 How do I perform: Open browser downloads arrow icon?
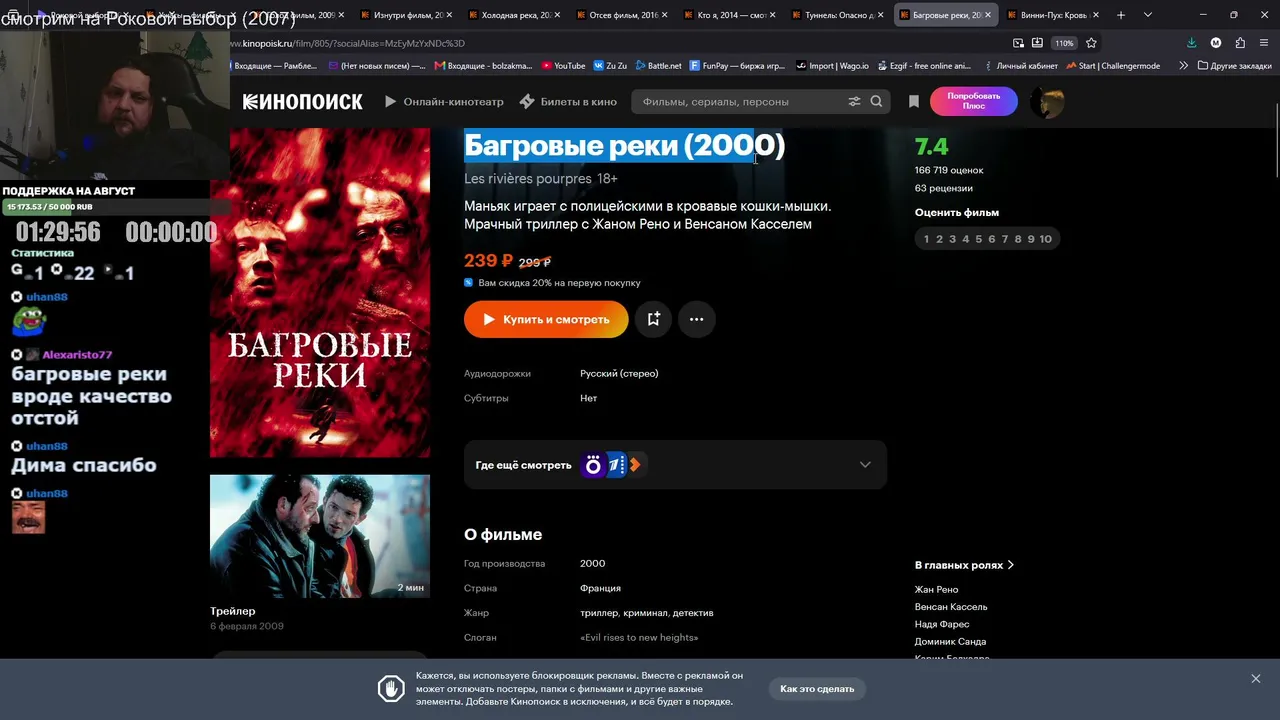click(x=1191, y=43)
